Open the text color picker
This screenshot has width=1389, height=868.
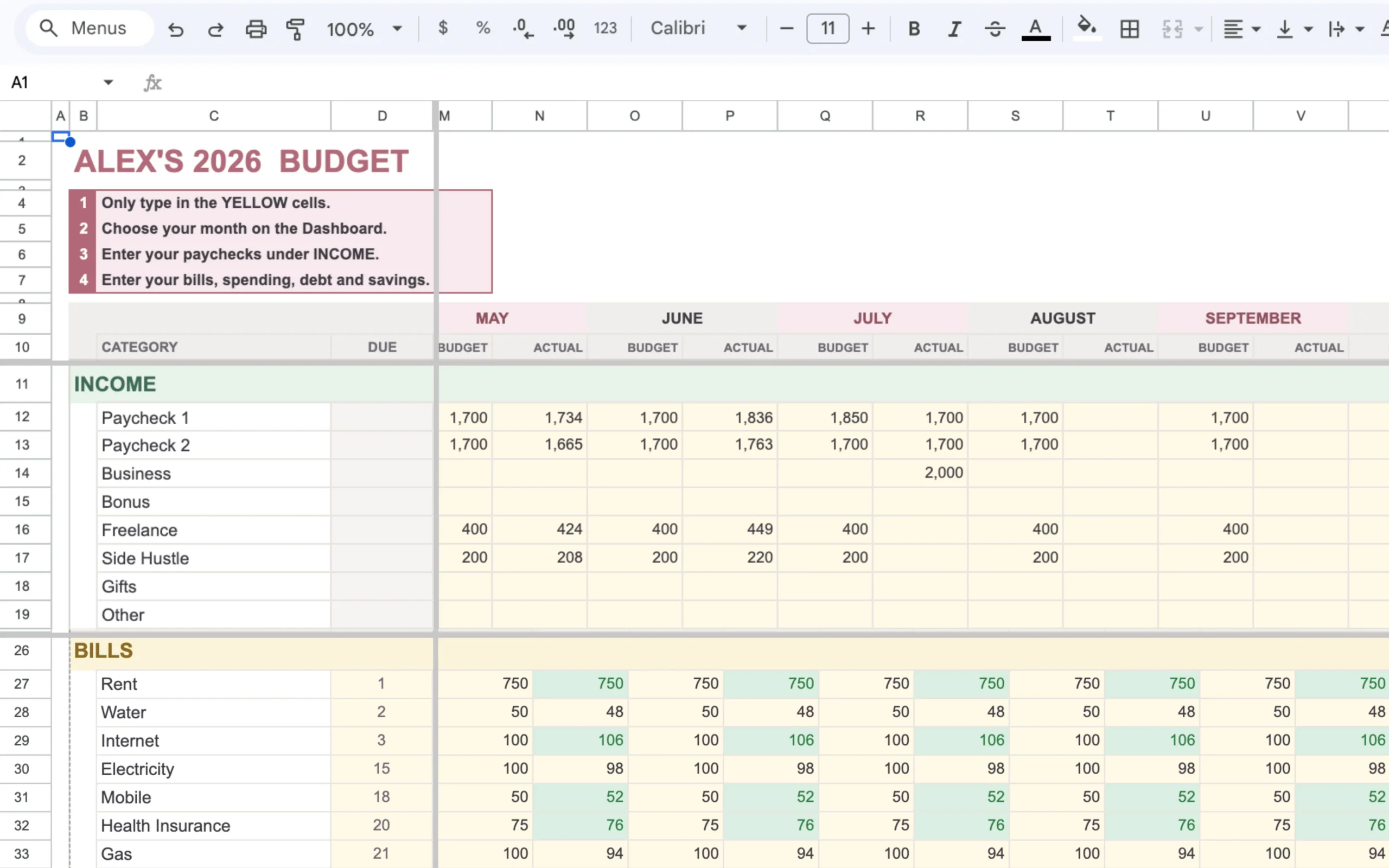[1035, 28]
